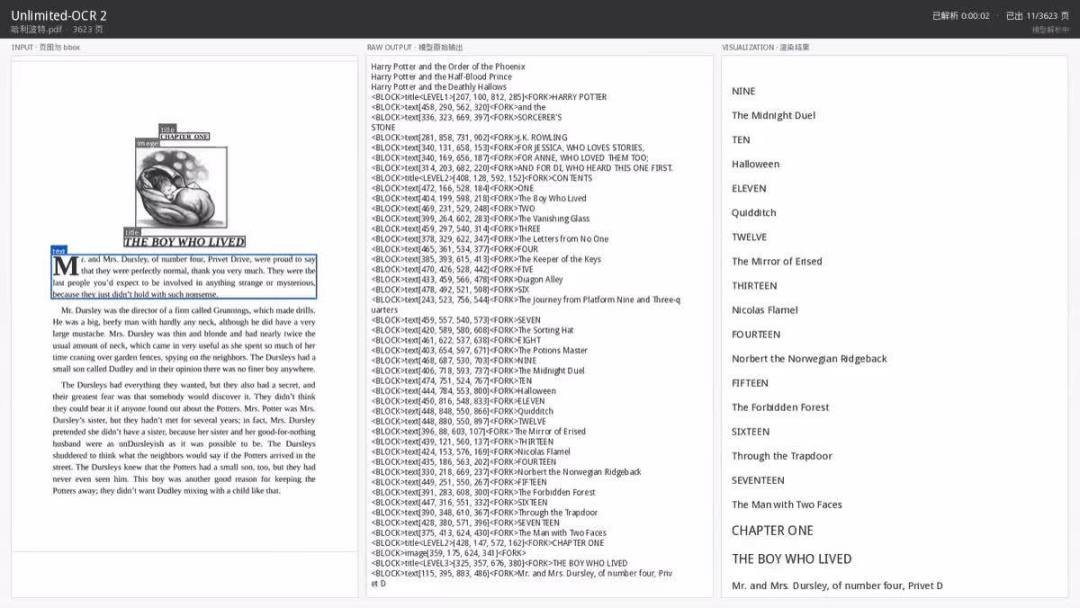Select the blue 'text' bbox label tag
Viewport: 1080px width, 608px height.
(59, 251)
